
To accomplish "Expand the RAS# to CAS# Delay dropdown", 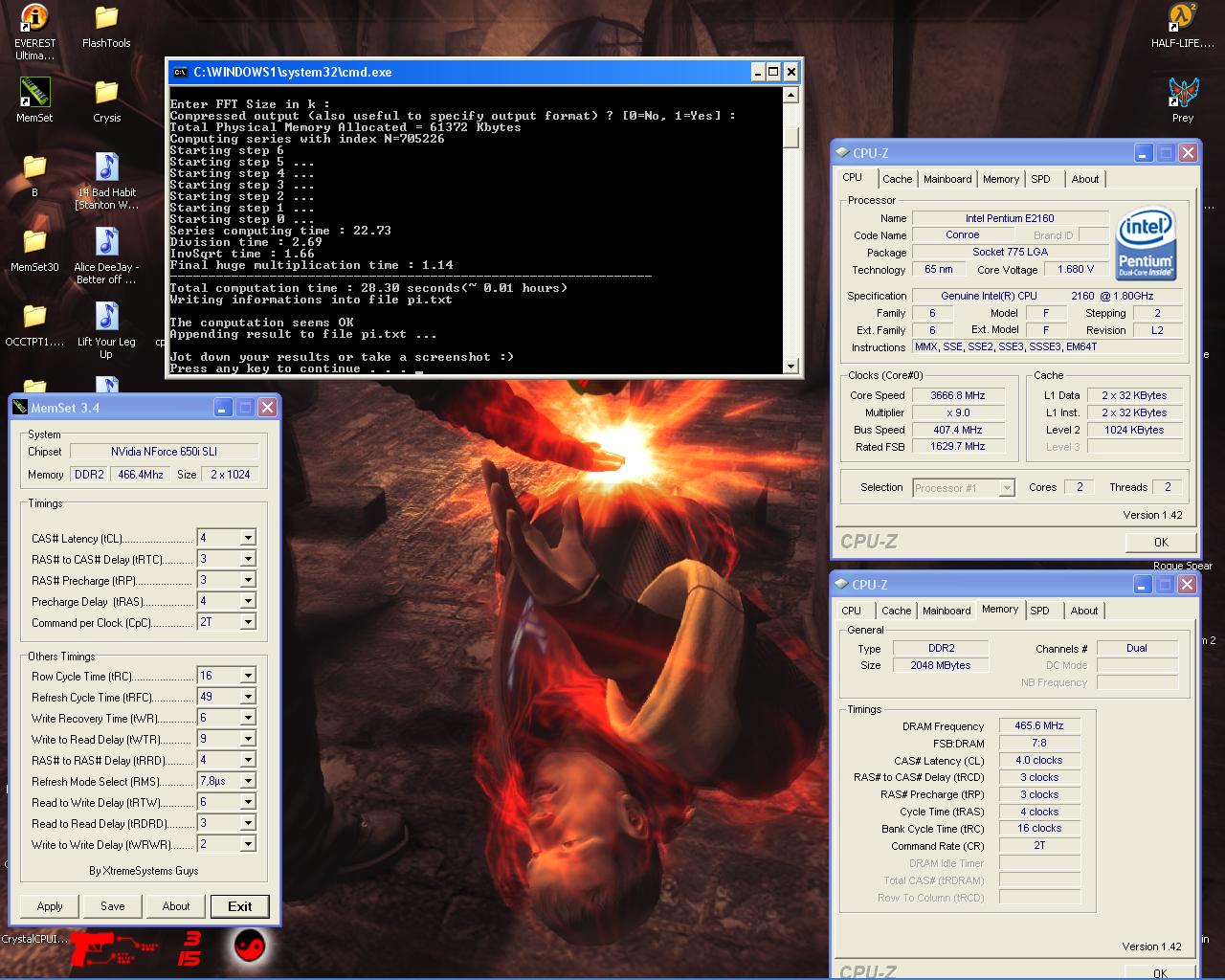I will (x=248, y=559).
